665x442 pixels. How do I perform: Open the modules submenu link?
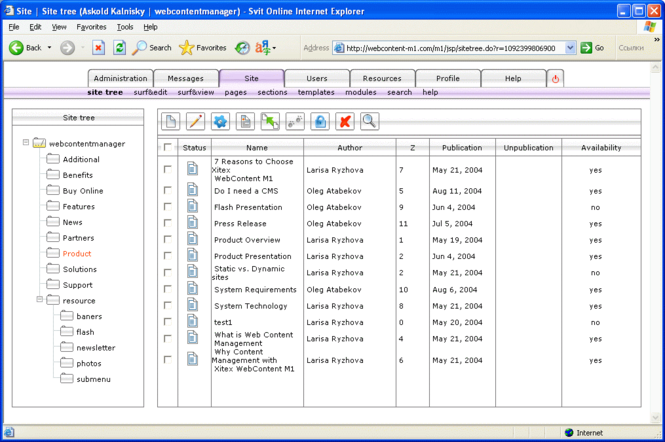coord(360,92)
